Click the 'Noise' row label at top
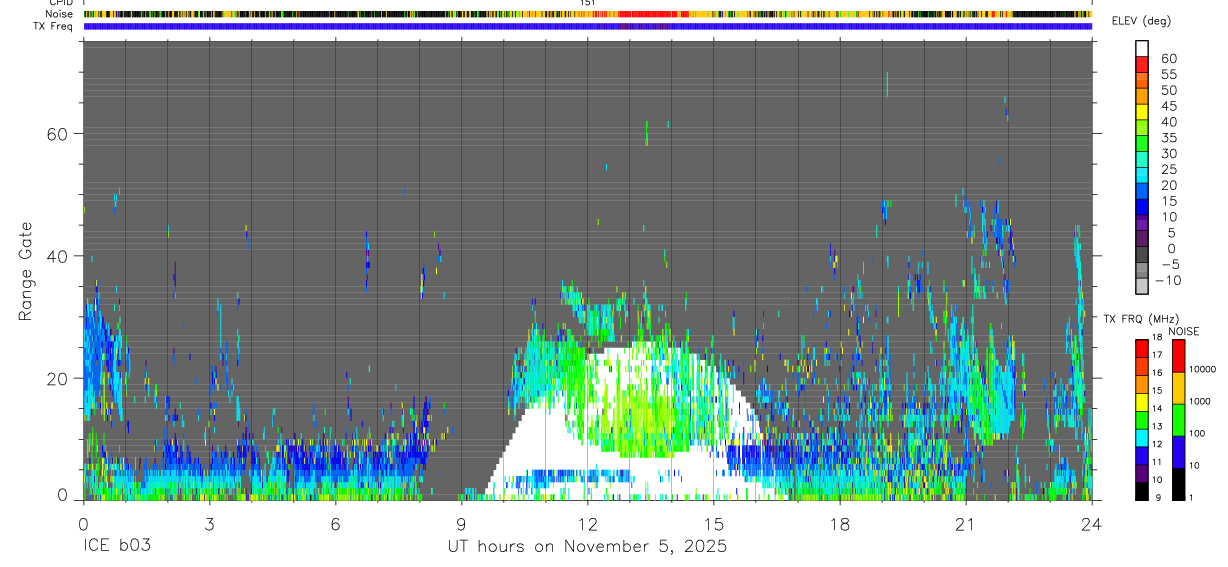Viewport: 1228px width, 567px height. tap(59, 14)
